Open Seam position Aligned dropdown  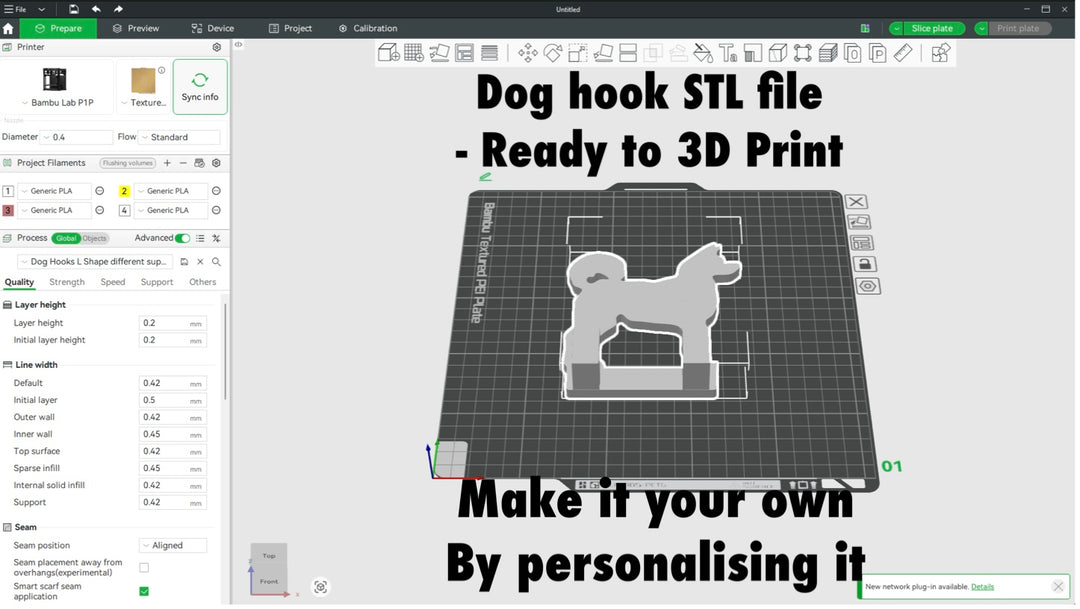[173, 546]
